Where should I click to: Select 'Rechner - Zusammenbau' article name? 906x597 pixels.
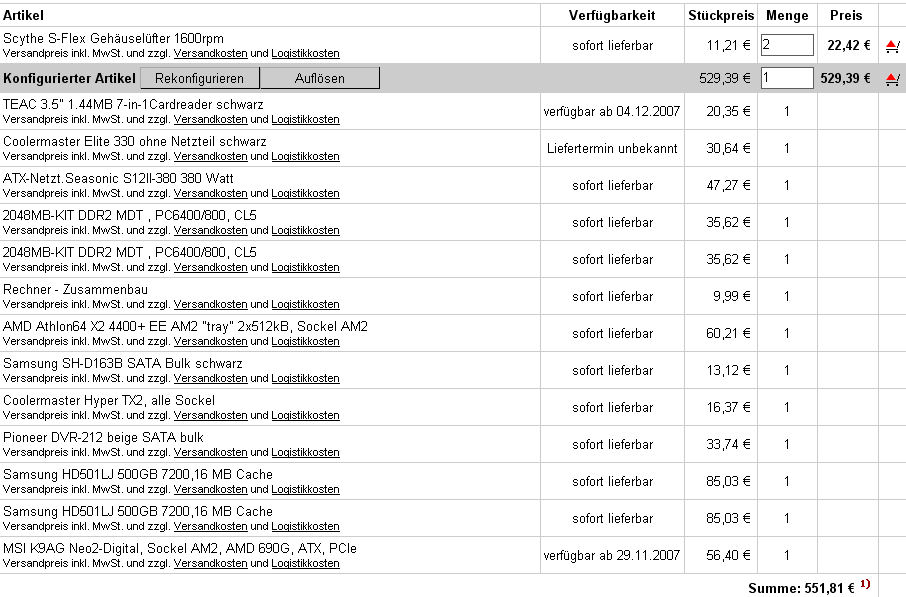point(75,290)
